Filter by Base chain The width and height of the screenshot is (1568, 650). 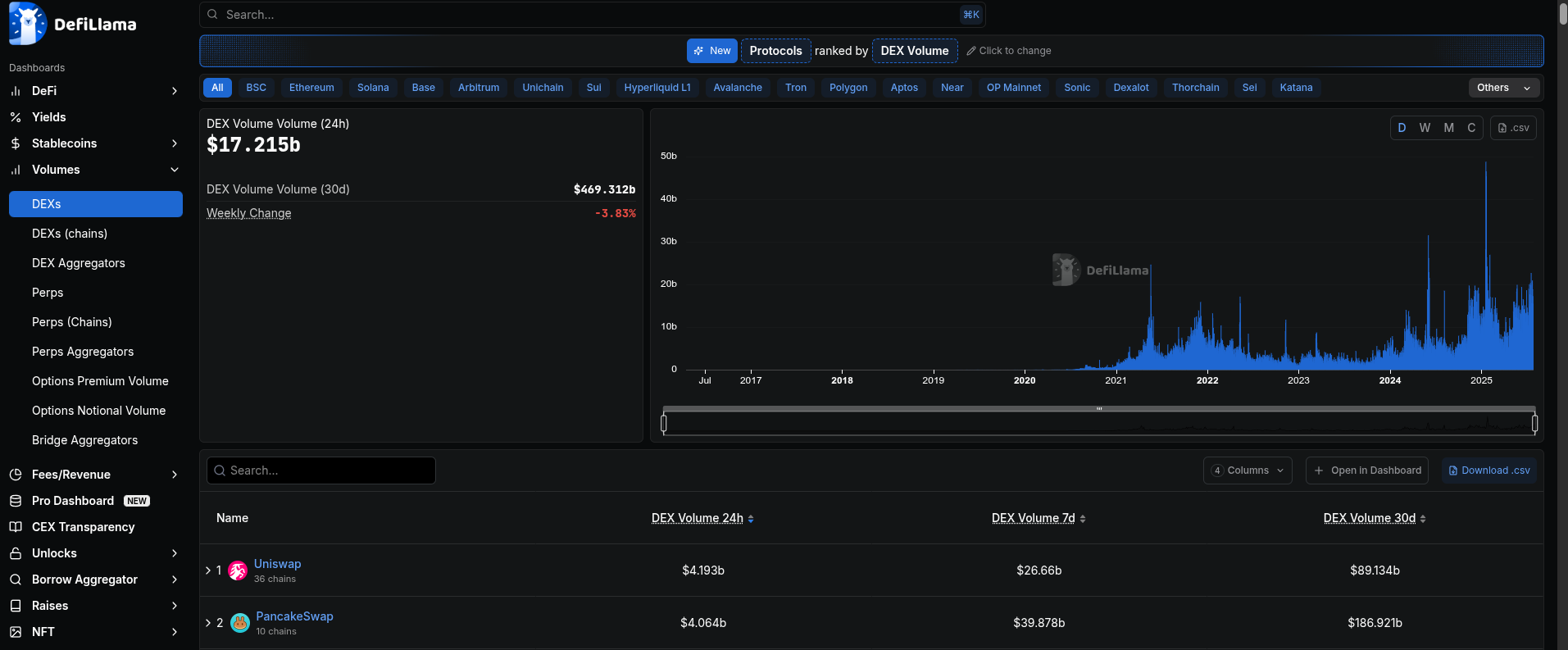[424, 88]
